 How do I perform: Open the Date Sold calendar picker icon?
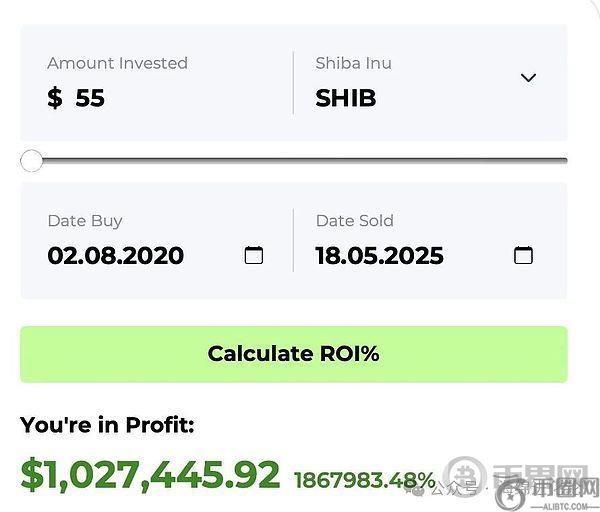(523, 255)
